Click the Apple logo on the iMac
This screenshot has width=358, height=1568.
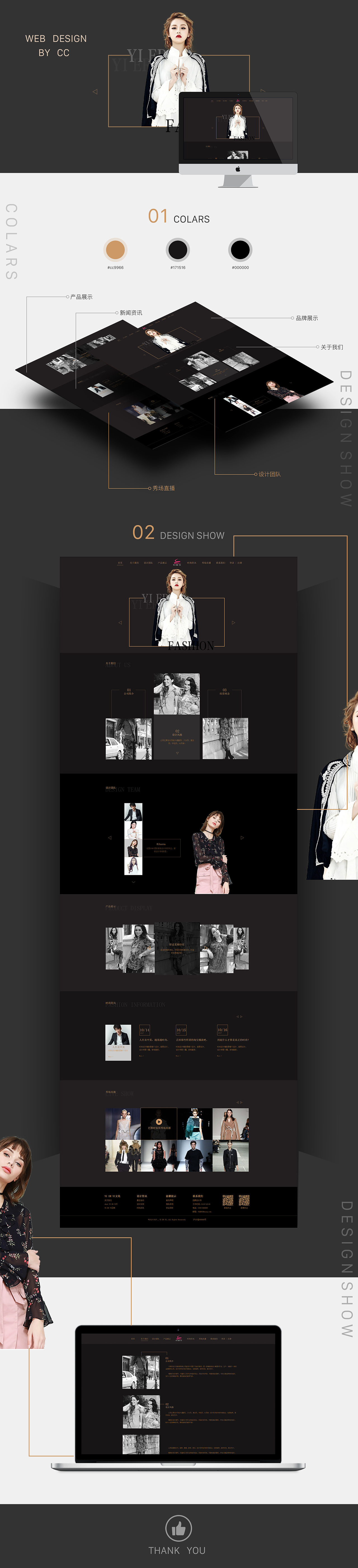[x=238, y=169]
